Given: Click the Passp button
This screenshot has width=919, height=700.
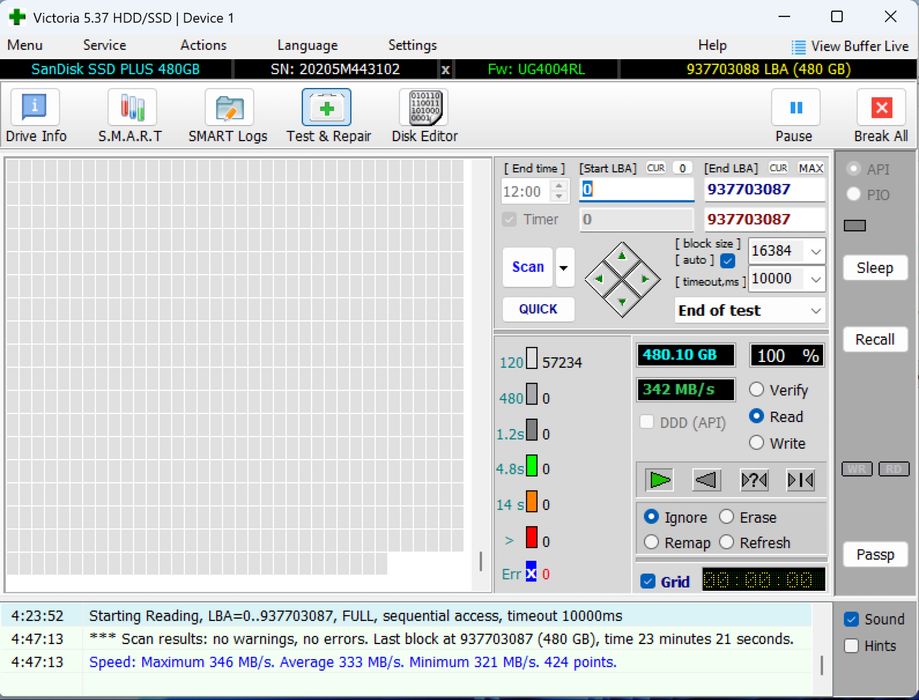Looking at the screenshot, I should click(x=875, y=555).
